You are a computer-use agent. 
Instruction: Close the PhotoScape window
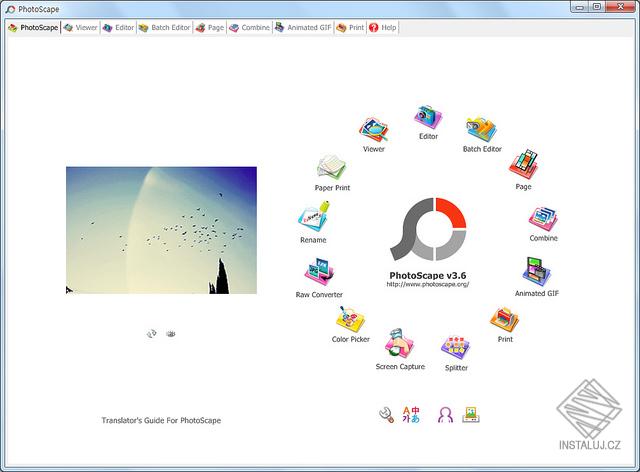[x=620, y=7]
